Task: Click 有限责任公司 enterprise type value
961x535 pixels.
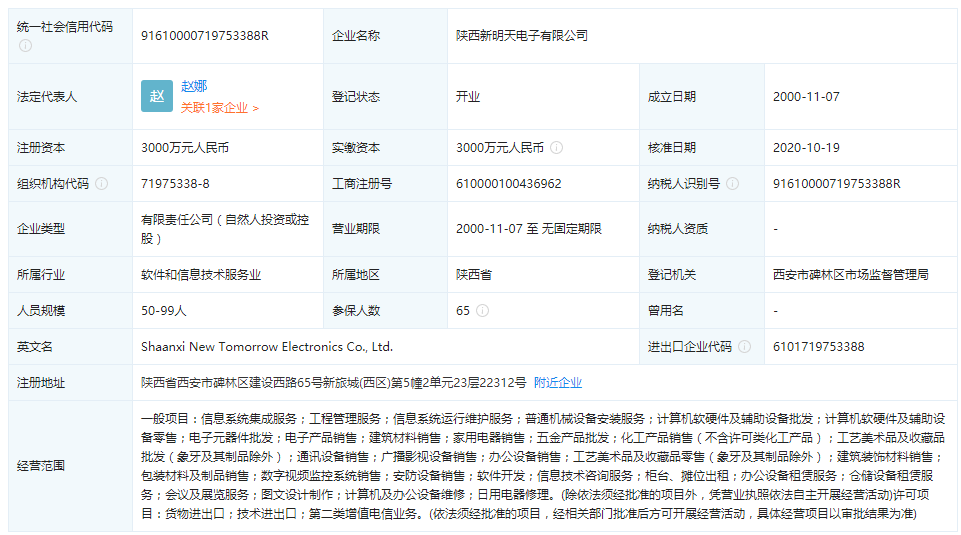Action: coord(225,229)
